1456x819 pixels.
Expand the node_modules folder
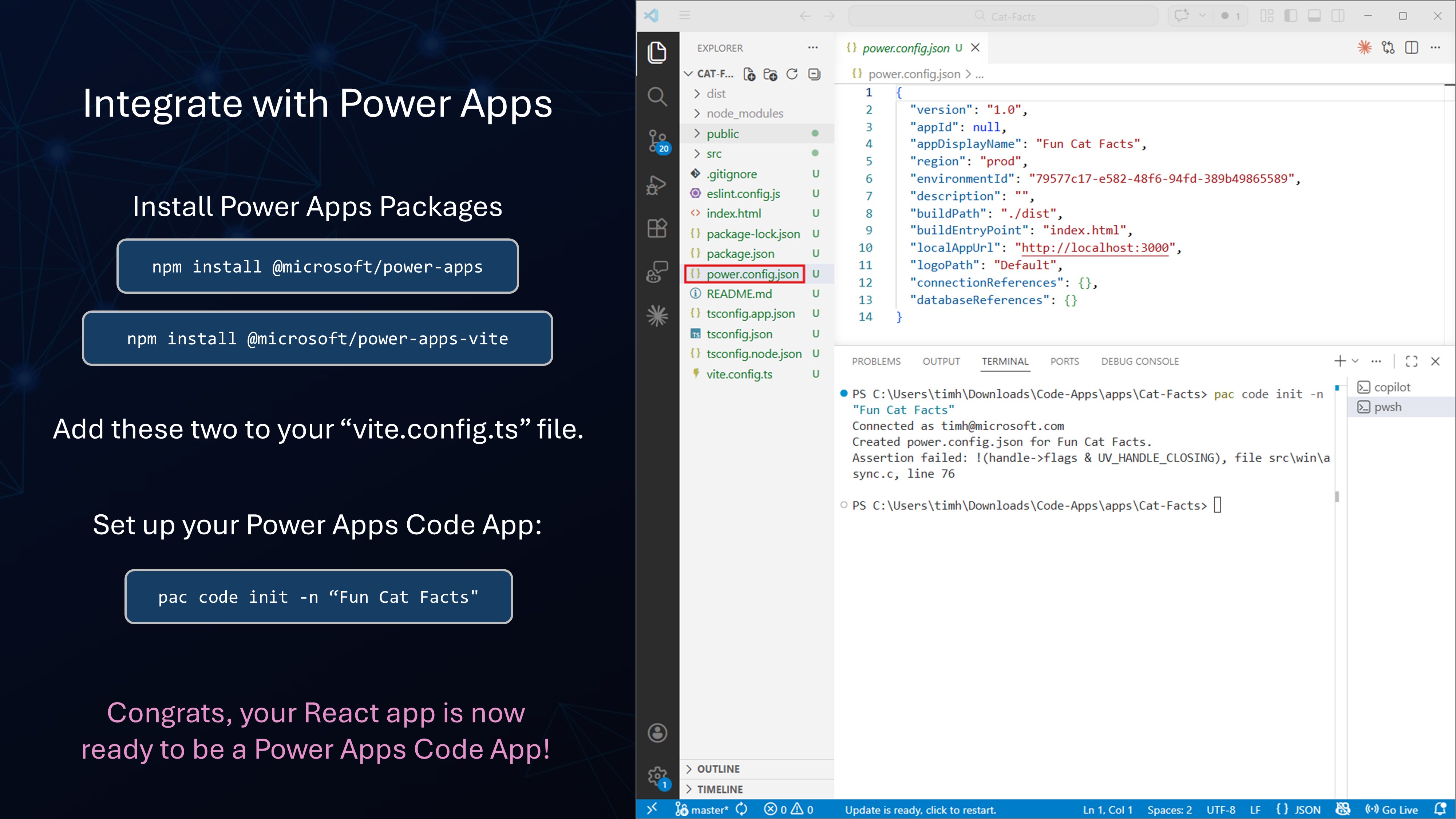point(757,114)
